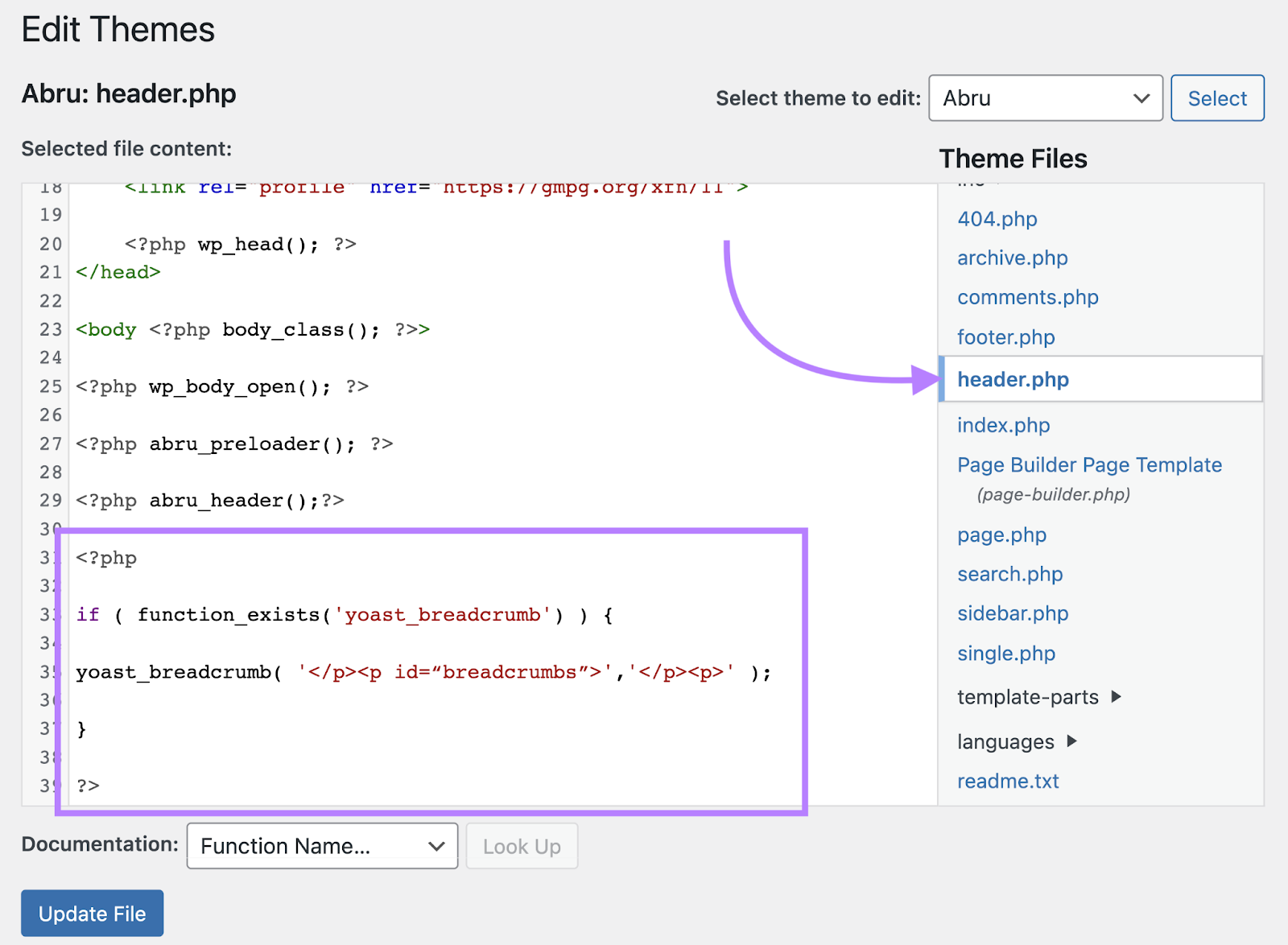Expand the languages folder arrow
Image resolution: width=1288 pixels, height=945 pixels.
click(x=1071, y=741)
